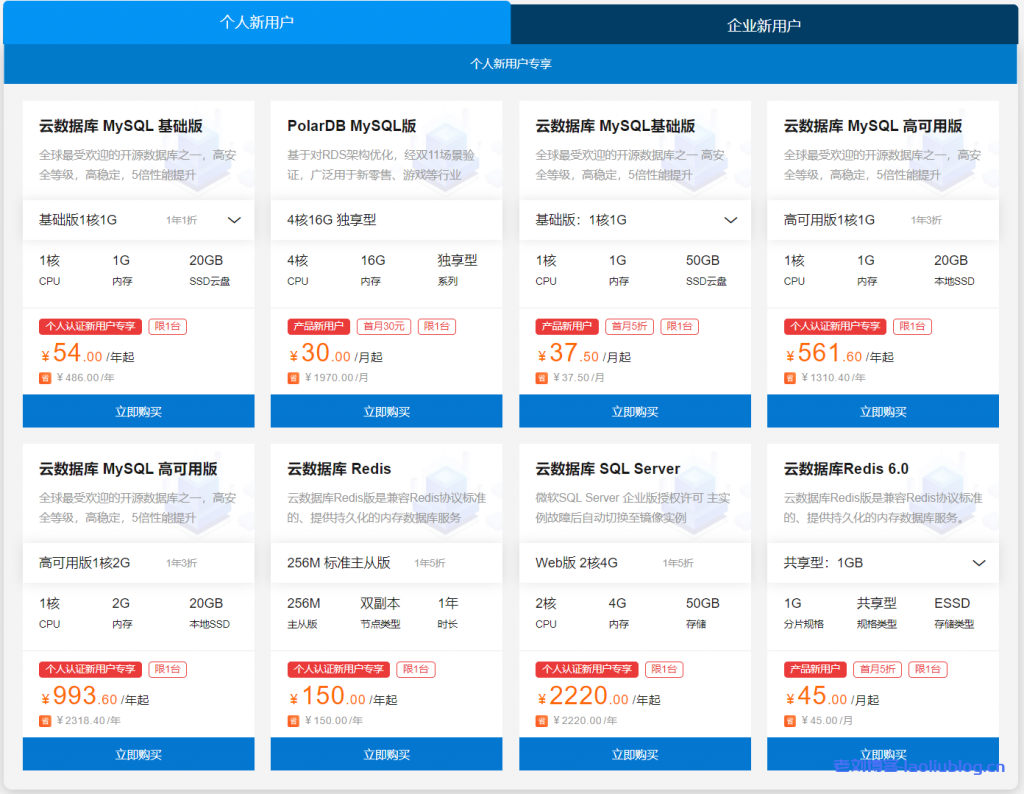Select the 个人新用户 tab
This screenshot has width=1024, height=794.
point(256,21)
